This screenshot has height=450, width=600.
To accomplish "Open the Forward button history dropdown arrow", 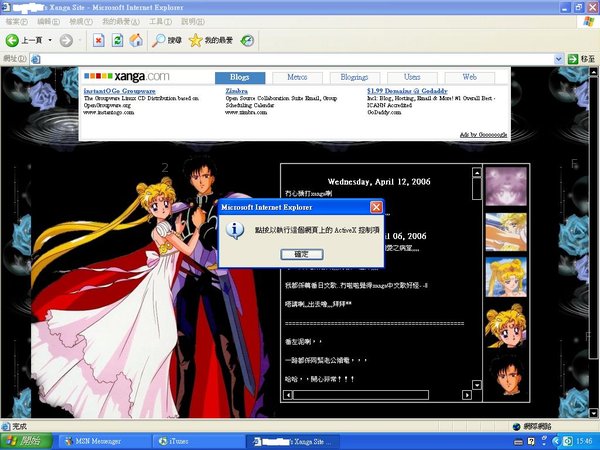I will pos(80,40).
